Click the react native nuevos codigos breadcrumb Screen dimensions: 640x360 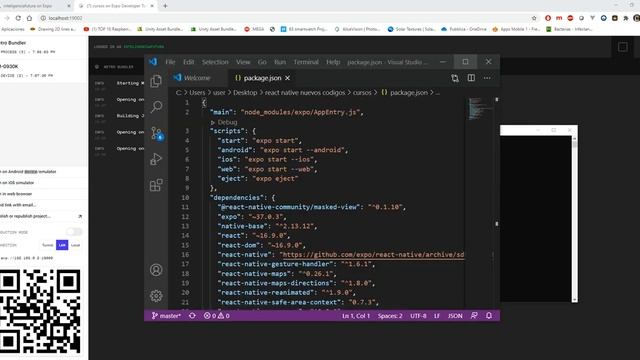click(x=305, y=93)
